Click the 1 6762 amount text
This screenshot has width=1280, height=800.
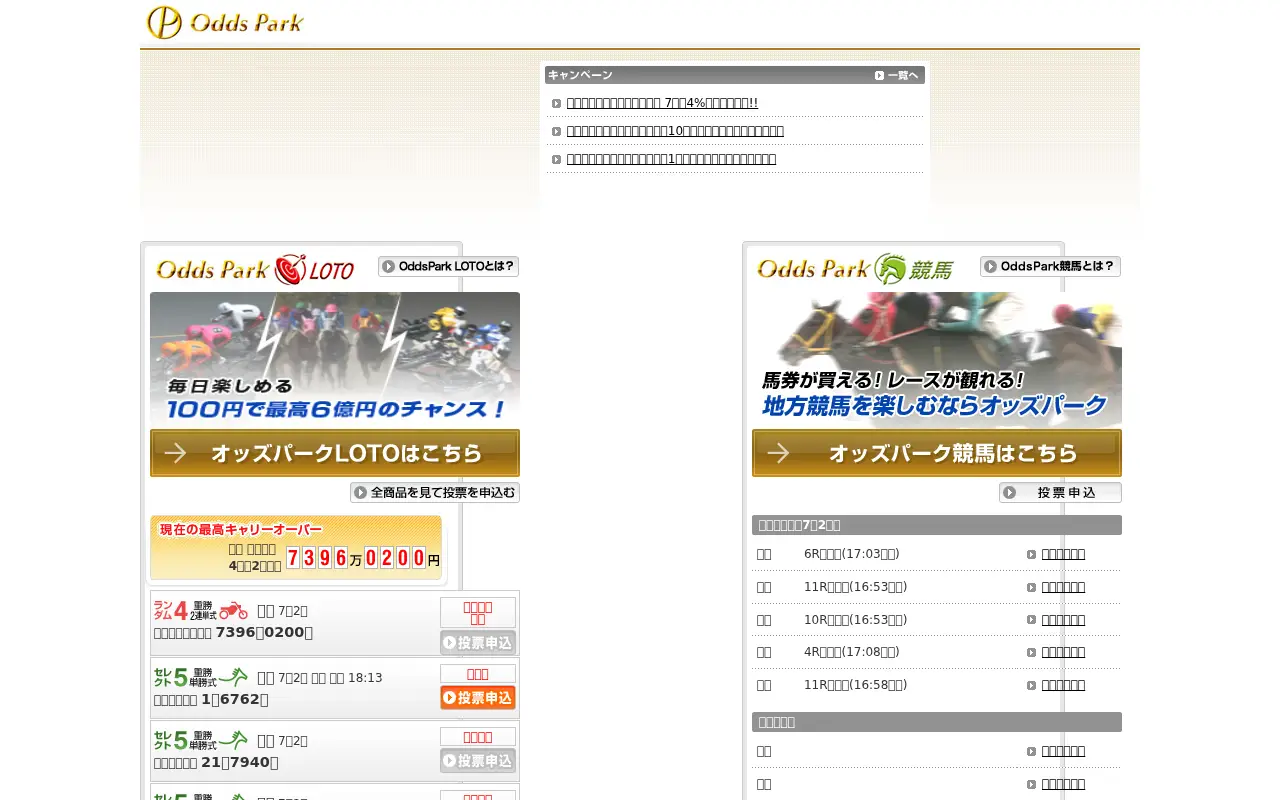[235, 699]
